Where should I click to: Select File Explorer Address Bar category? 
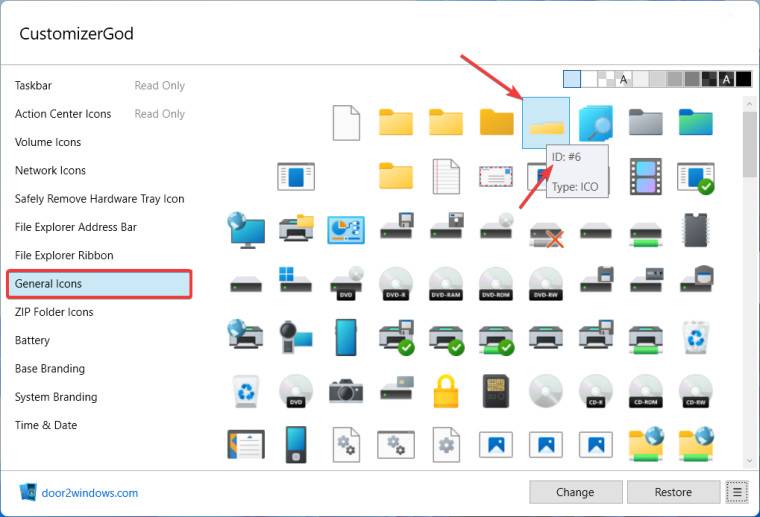coord(76,227)
